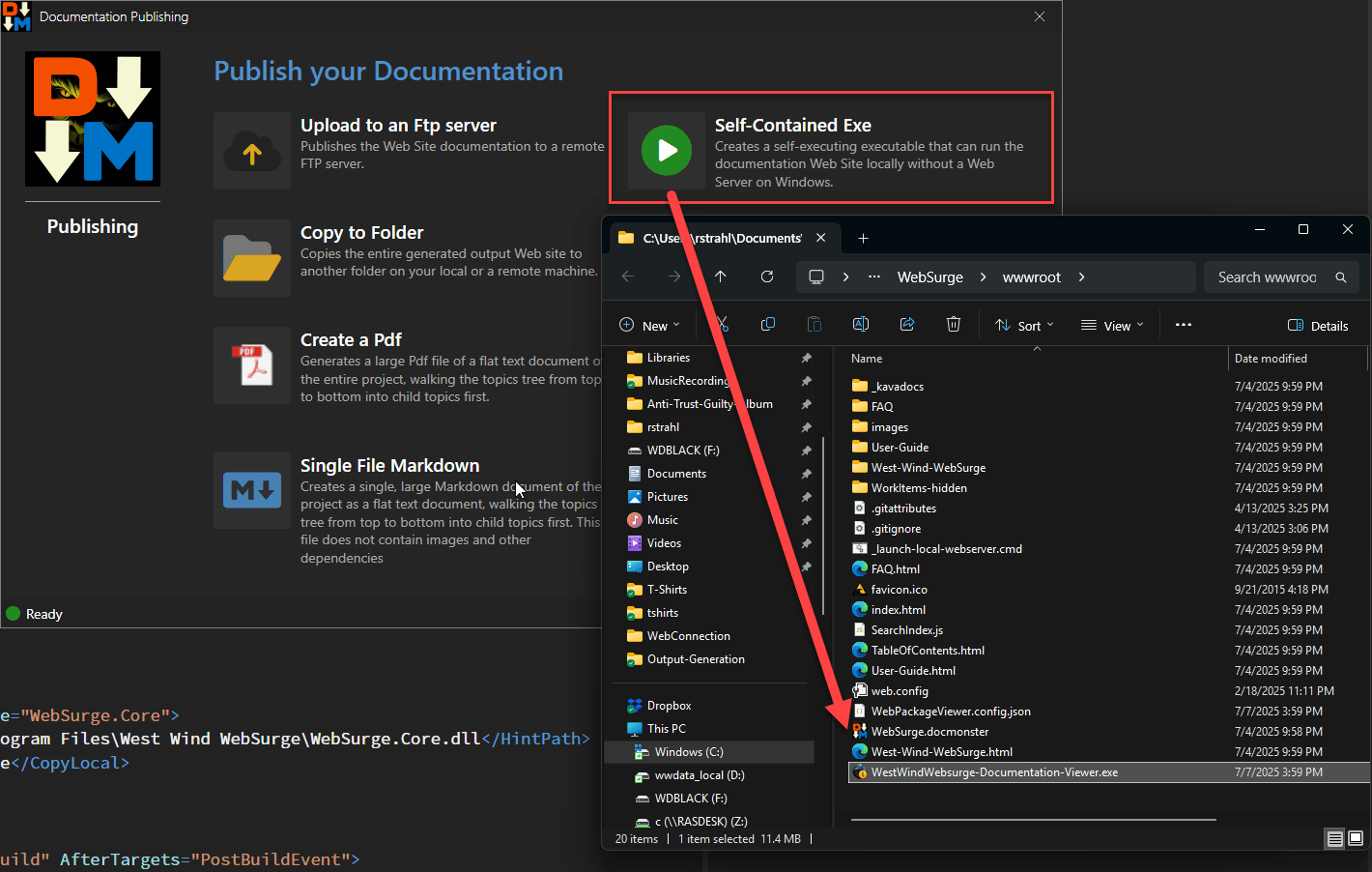Screen dimensions: 1372x872
Task: Click the Paste icon in Explorer toolbar
Action: [x=815, y=325]
